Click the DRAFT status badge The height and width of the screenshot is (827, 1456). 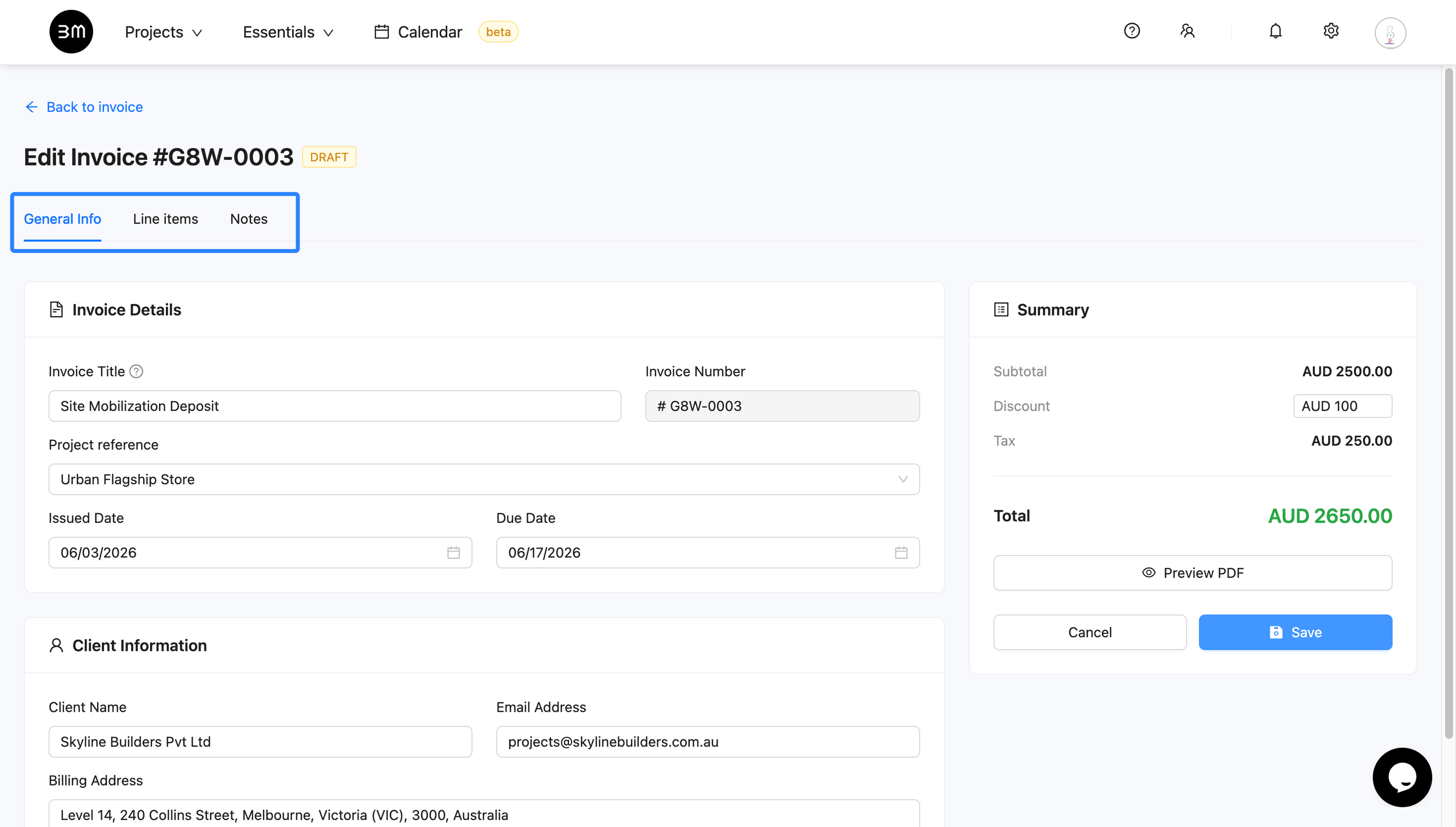[329, 157]
